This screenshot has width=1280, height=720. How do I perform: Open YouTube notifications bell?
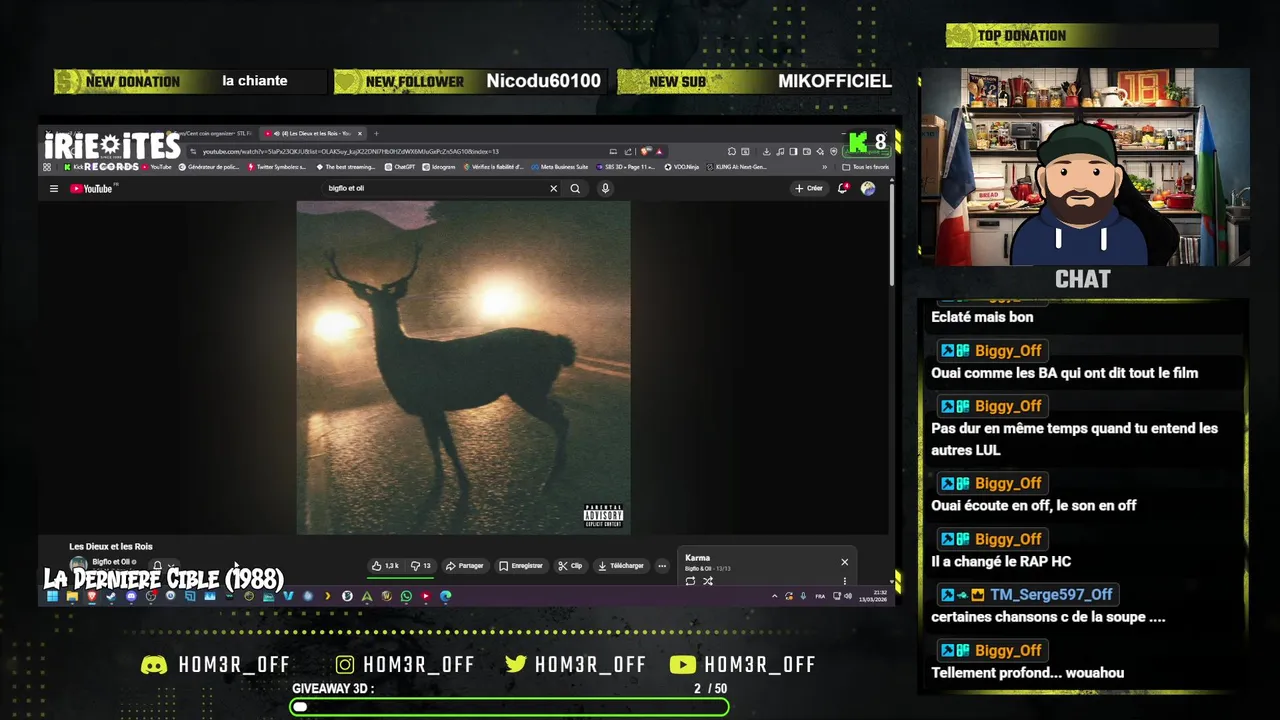(843, 188)
